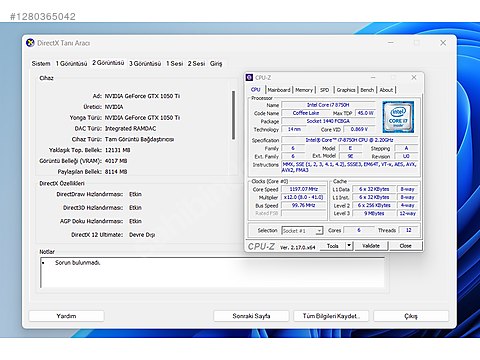Click the Validate button

[x=371, y=246]
